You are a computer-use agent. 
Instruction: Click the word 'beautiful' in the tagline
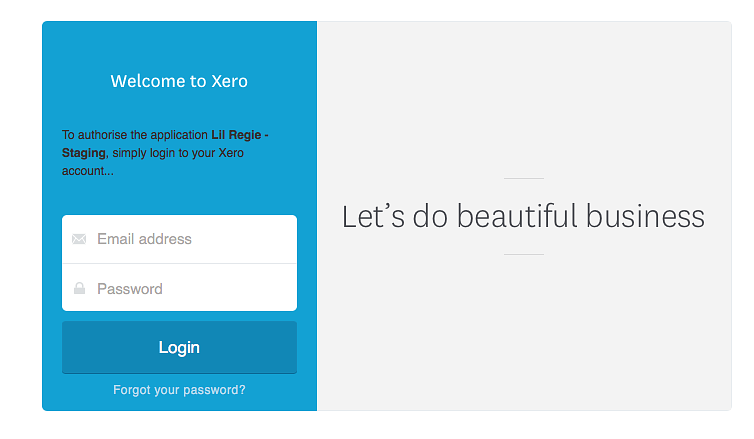click(x=525, y=216)
